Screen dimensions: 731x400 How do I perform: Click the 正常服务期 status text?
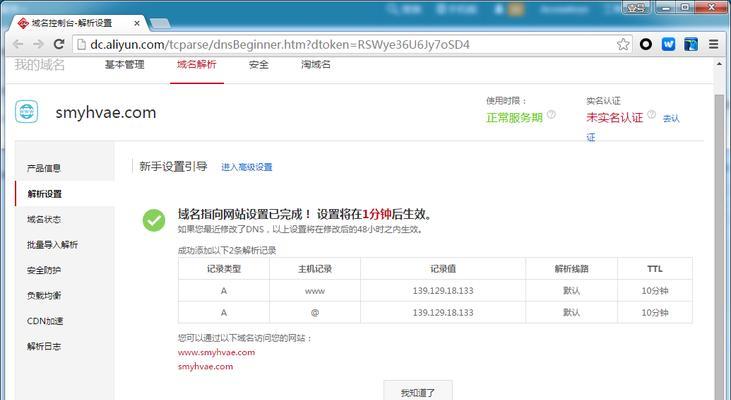coord(514,117)
